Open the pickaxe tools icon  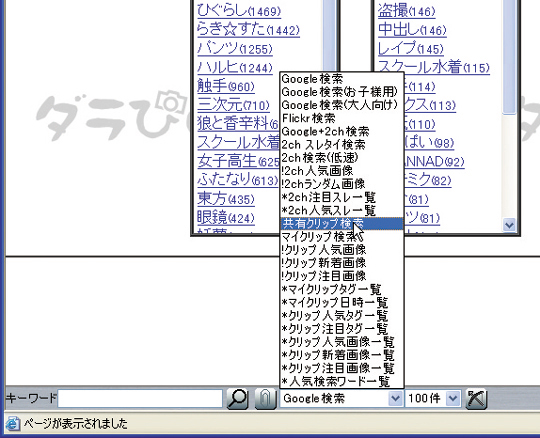pyautogui.click(x=476, y=399)
